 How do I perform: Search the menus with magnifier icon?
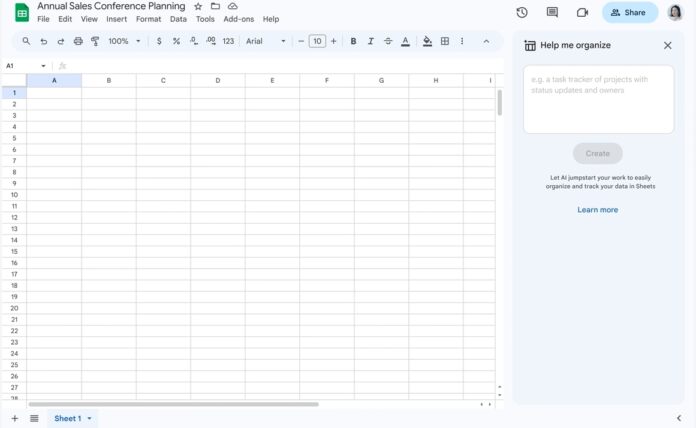[26, 41]
